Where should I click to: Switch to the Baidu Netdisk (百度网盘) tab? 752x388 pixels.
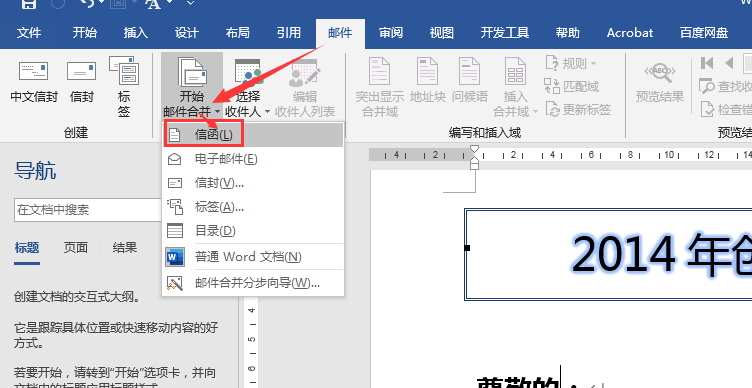(704, 33)
